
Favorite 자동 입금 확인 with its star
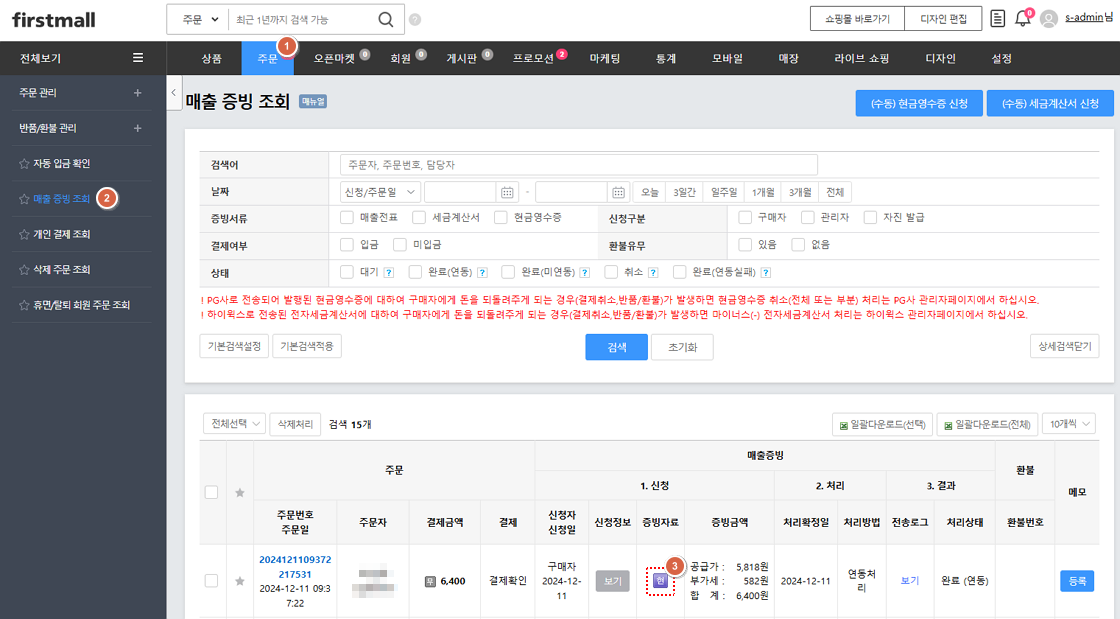click(24, 163)
